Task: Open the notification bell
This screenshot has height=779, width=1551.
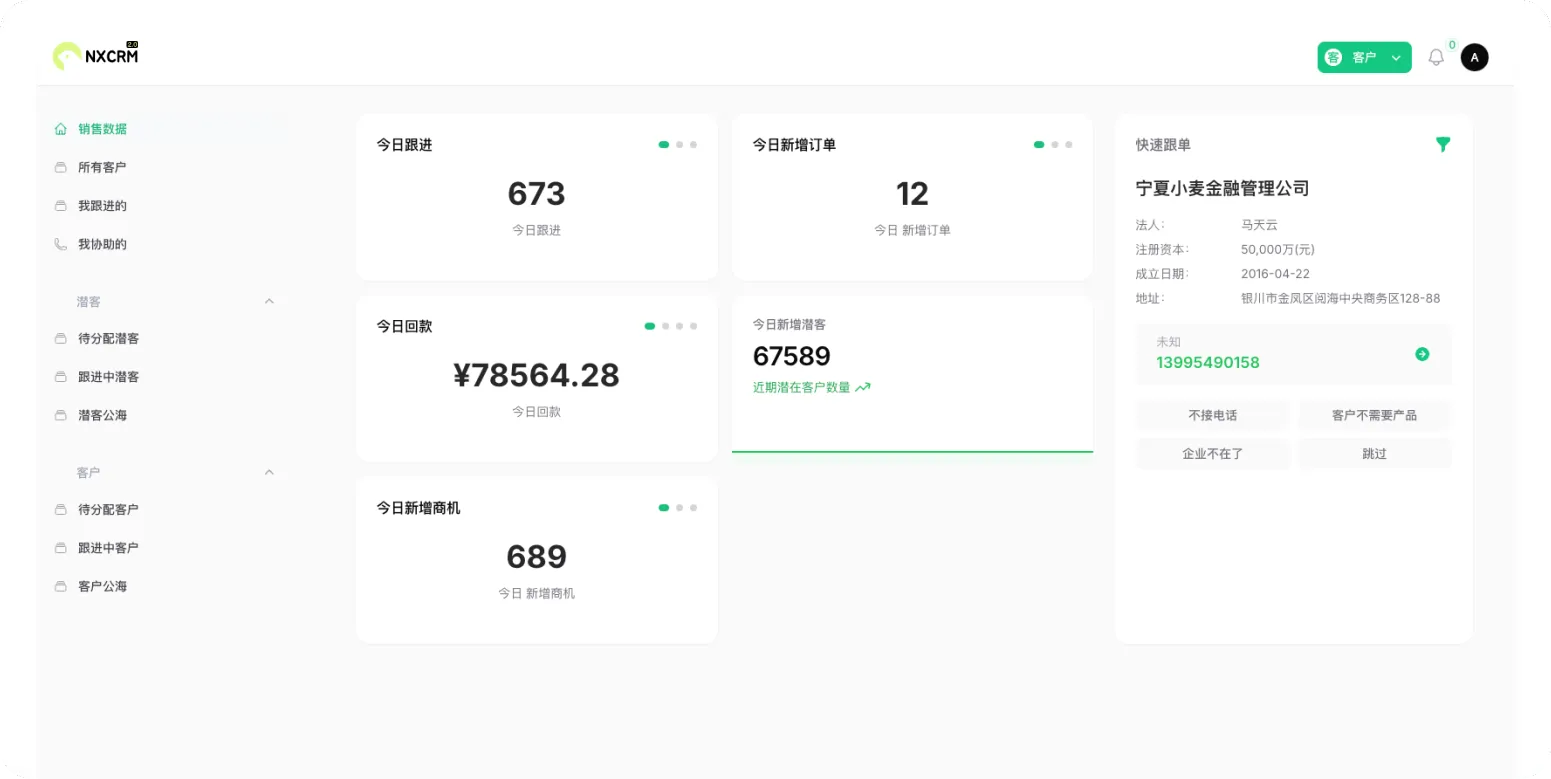Action: (1436, 58)
